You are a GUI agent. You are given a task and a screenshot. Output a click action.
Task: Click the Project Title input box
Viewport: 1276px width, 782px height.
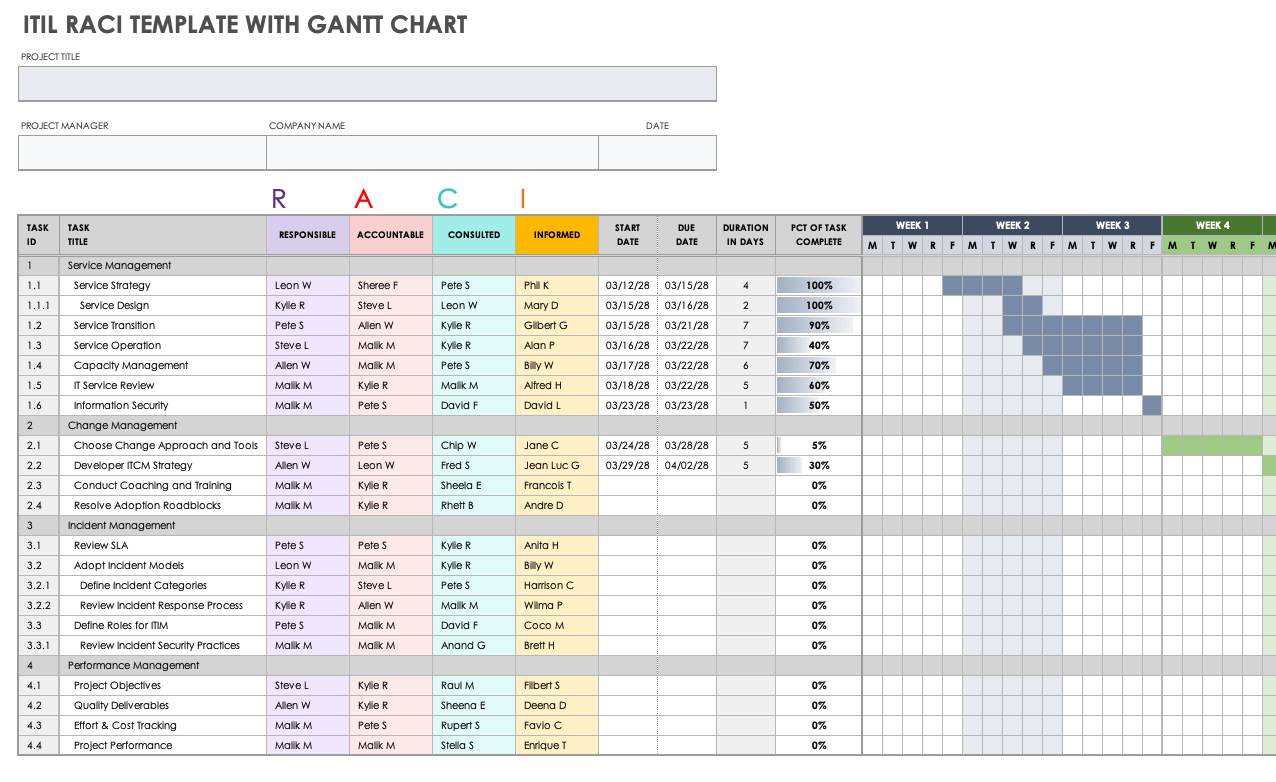367,84
